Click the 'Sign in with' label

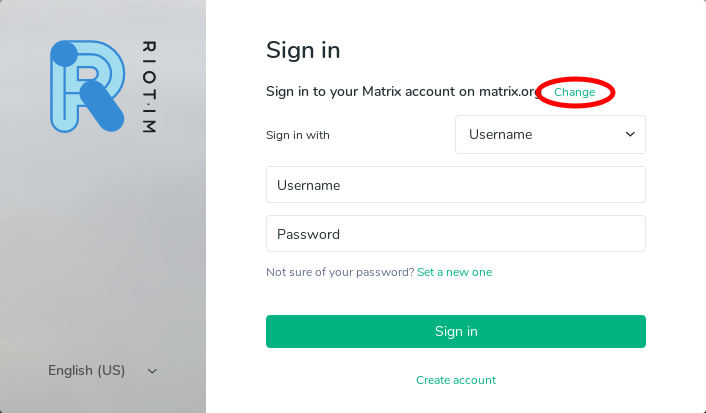(x=298, y=135)
